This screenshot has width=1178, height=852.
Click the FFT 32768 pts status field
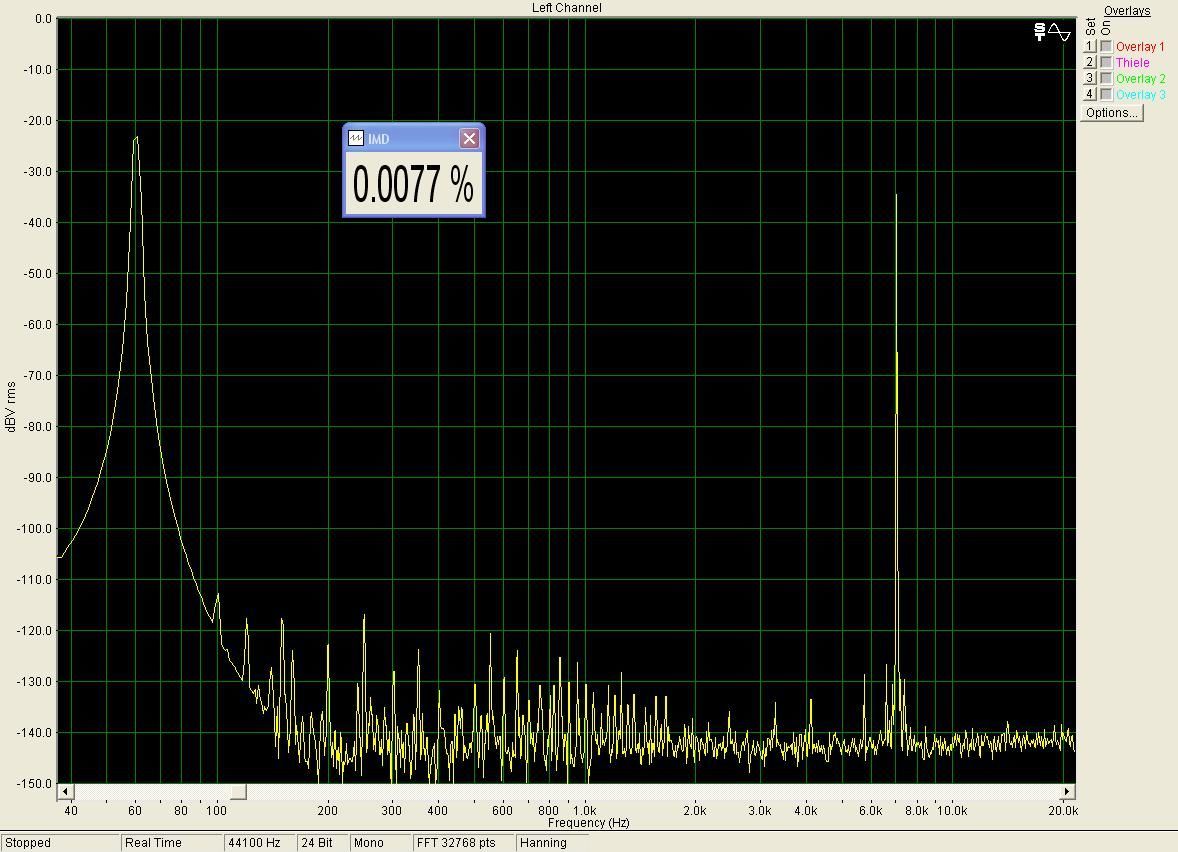click(464, 843)
